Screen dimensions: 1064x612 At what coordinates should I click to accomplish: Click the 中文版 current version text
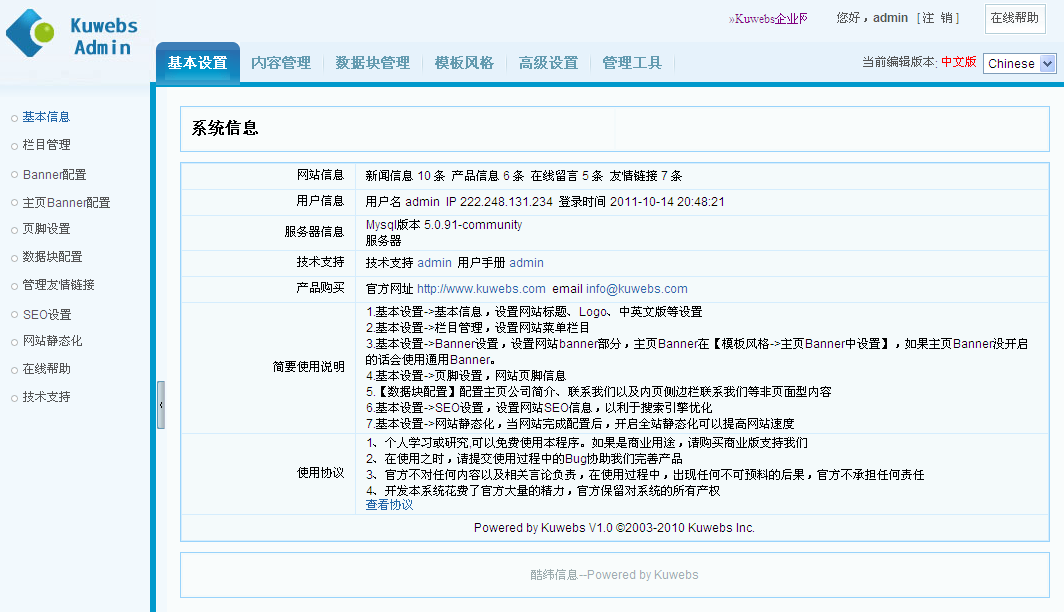coord(958,62)
